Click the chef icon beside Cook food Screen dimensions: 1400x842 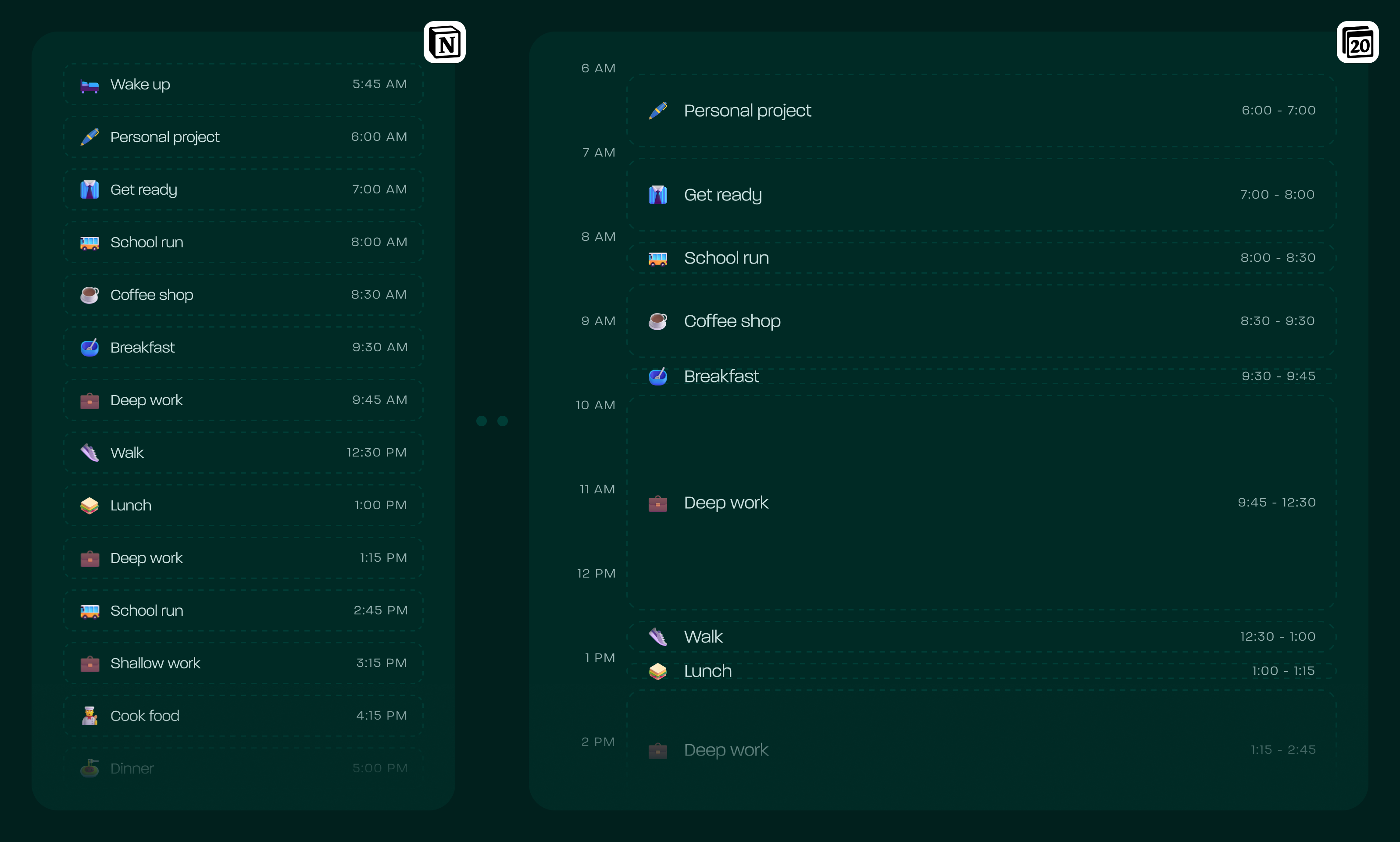[x=89, y=715]
